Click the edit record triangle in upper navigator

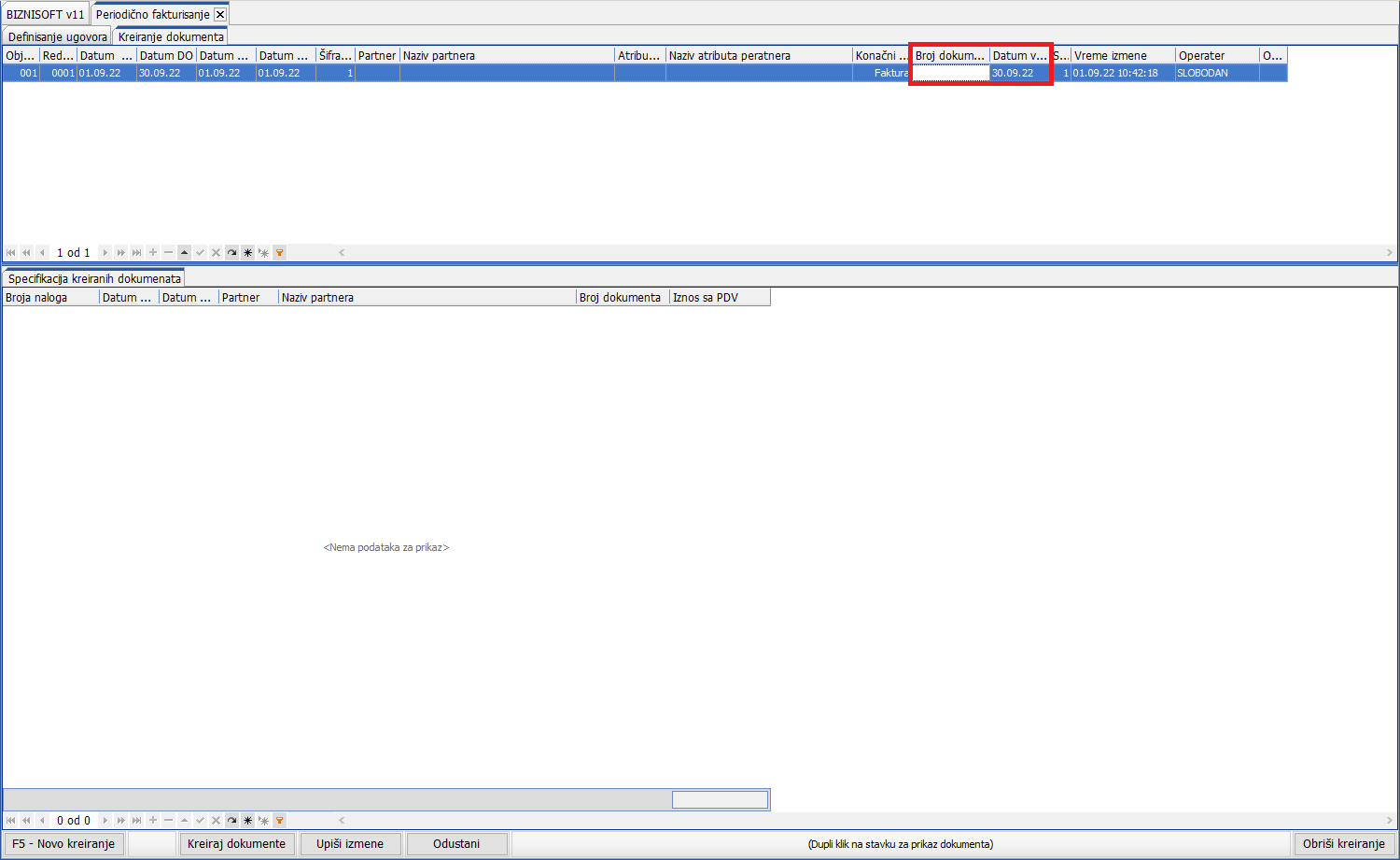point(185,253)
